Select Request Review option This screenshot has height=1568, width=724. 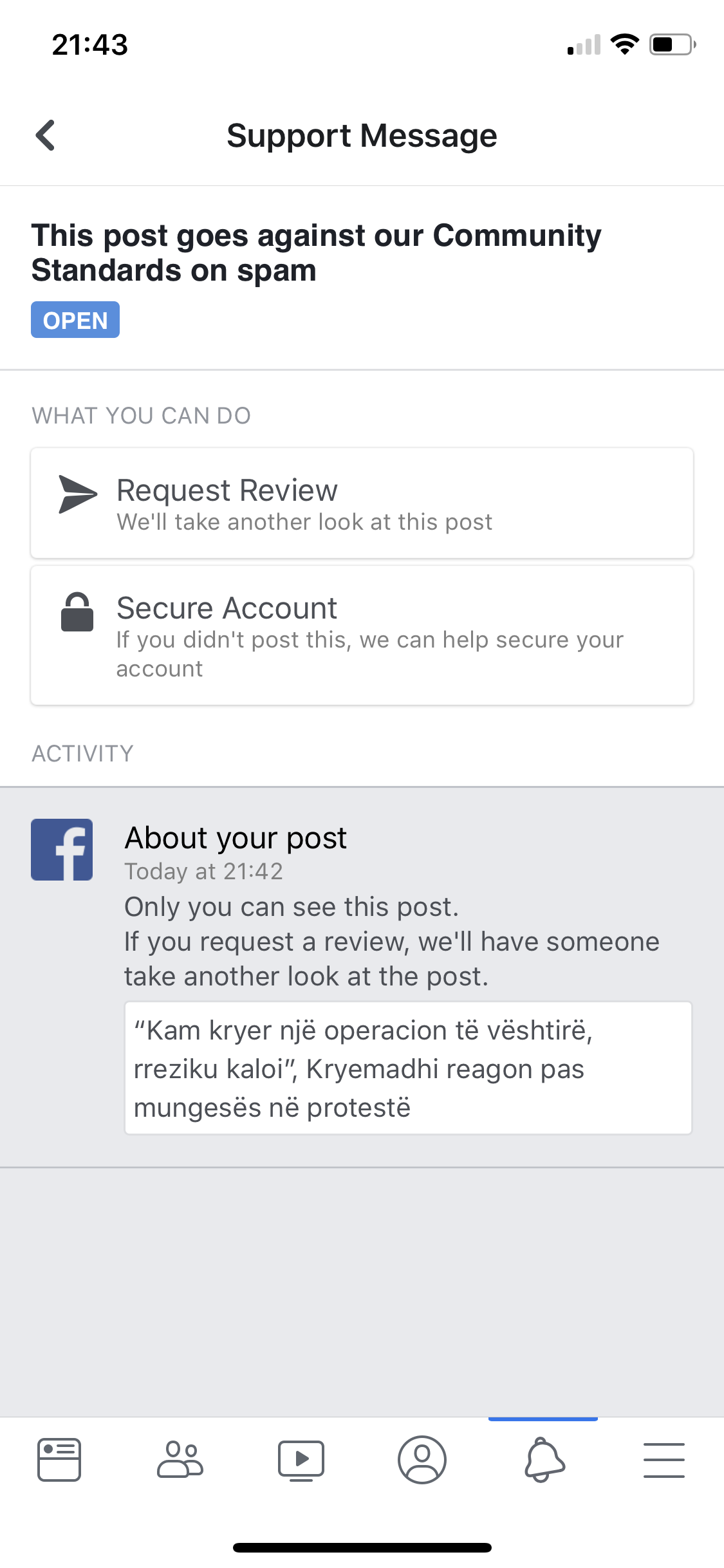[362, 503]
